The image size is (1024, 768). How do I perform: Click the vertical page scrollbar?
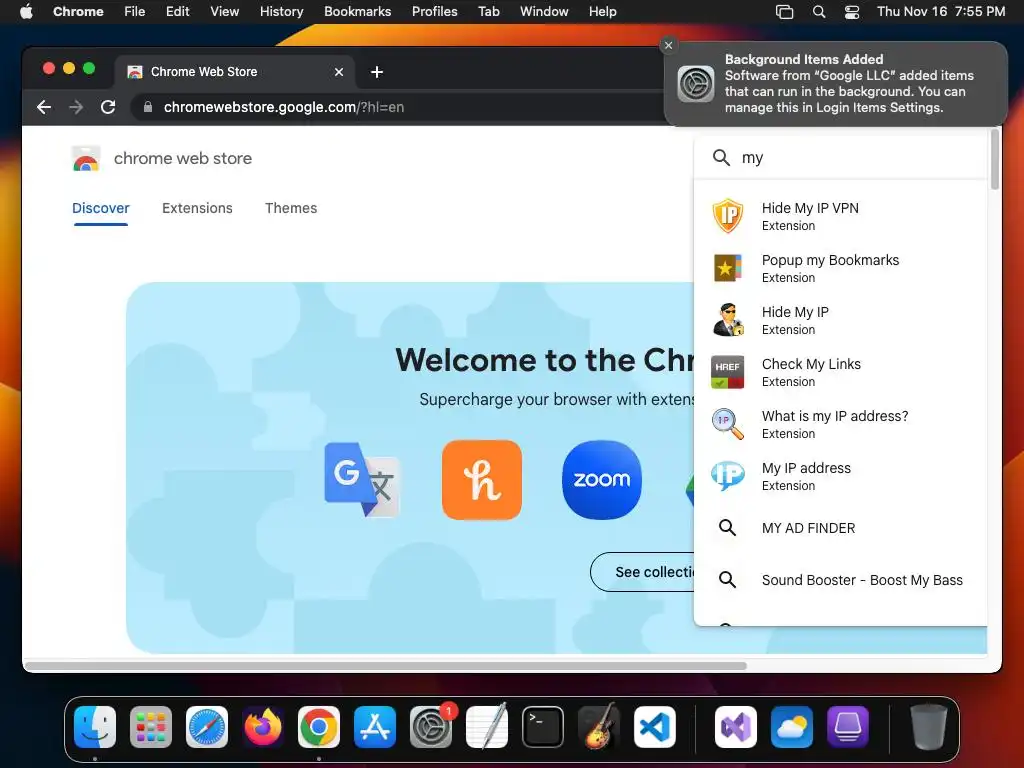[995, 159]
